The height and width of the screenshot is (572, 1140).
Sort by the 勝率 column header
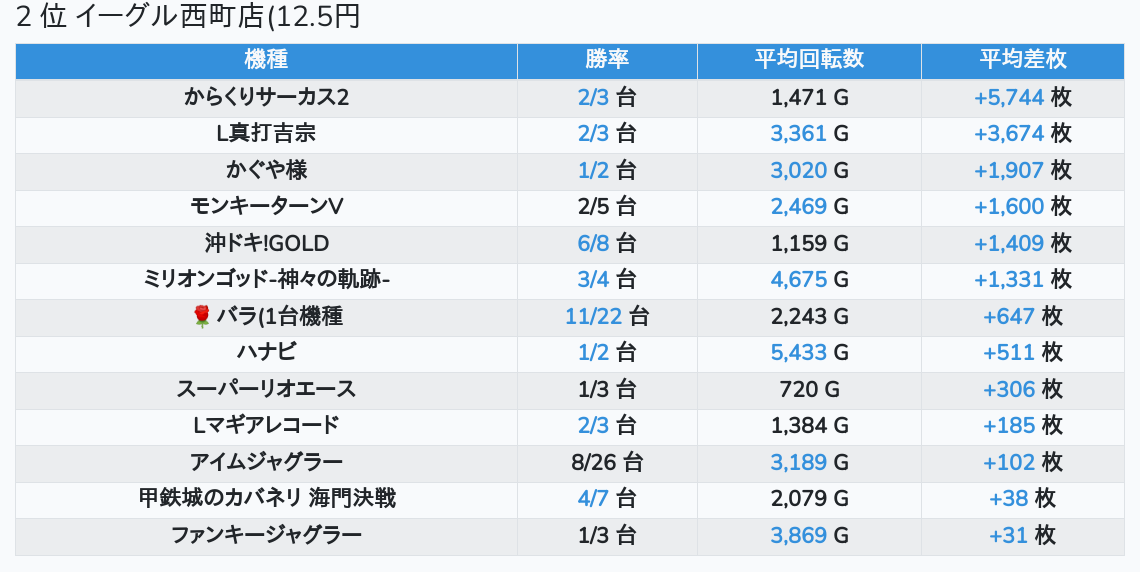[x=607, y=60]
